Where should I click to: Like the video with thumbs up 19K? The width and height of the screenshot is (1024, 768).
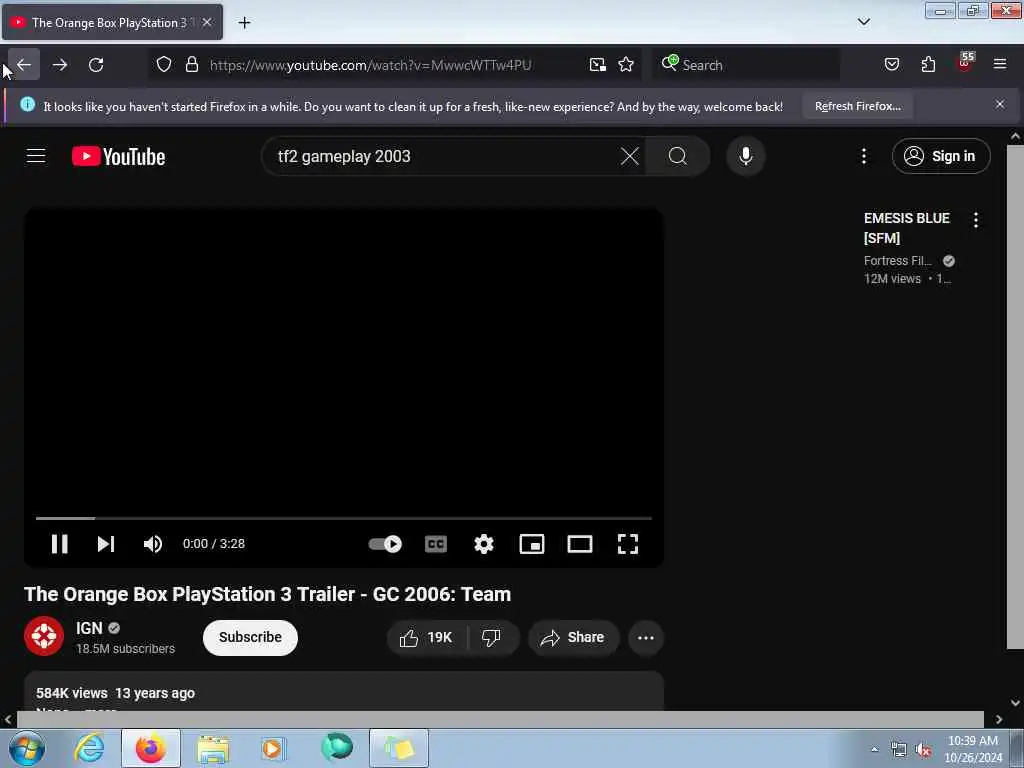[x=428, y=637]
